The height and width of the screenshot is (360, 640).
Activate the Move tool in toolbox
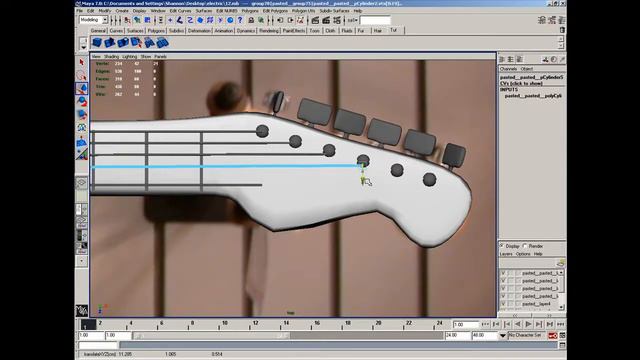82,89
